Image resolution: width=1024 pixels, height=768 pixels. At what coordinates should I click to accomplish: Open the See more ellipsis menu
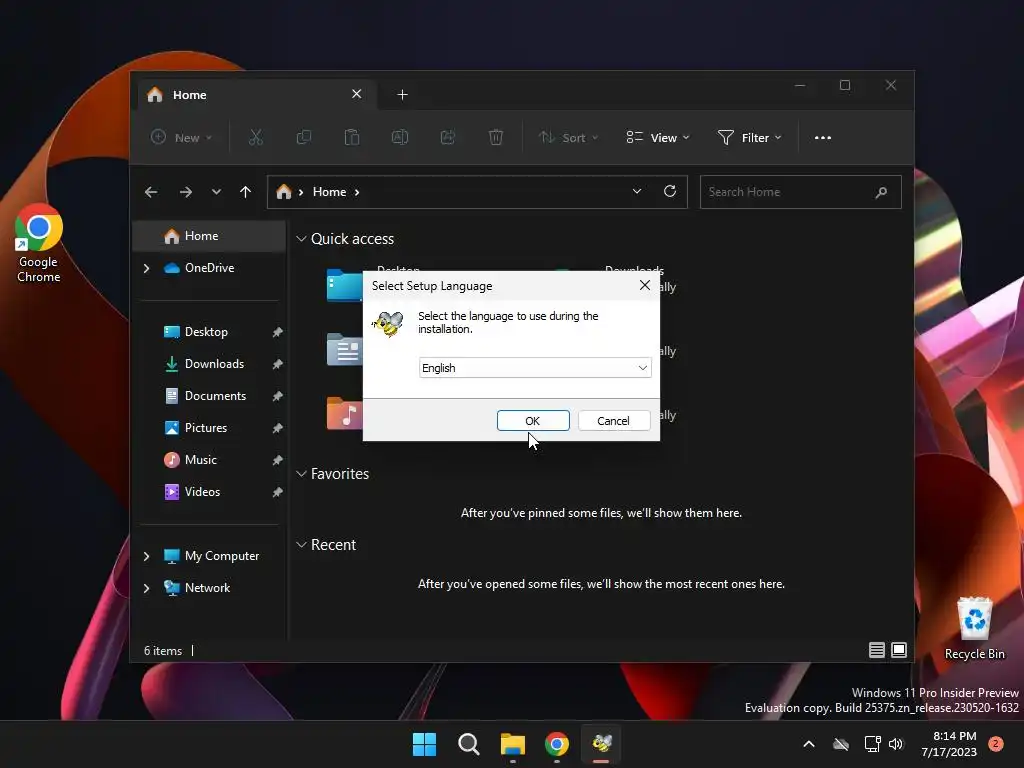823,137
